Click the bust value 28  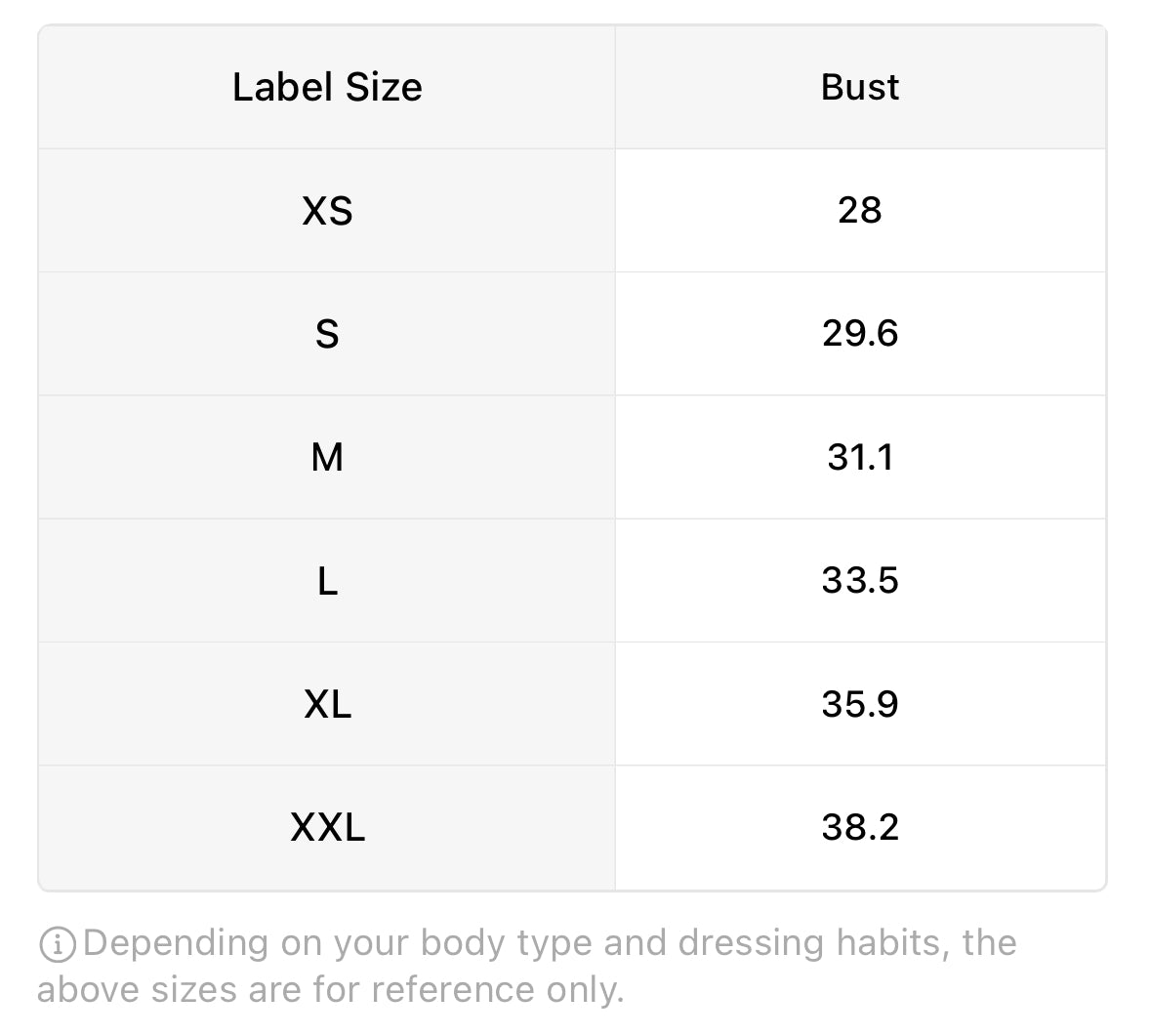[x=859, y=211]
